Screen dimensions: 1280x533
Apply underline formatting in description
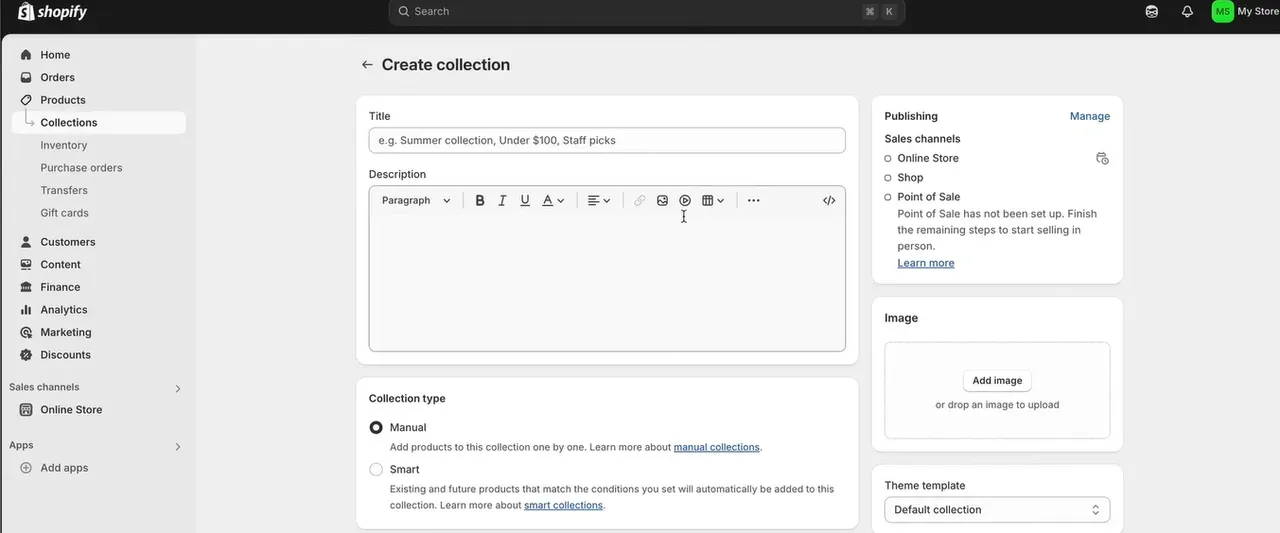[525, 201]
